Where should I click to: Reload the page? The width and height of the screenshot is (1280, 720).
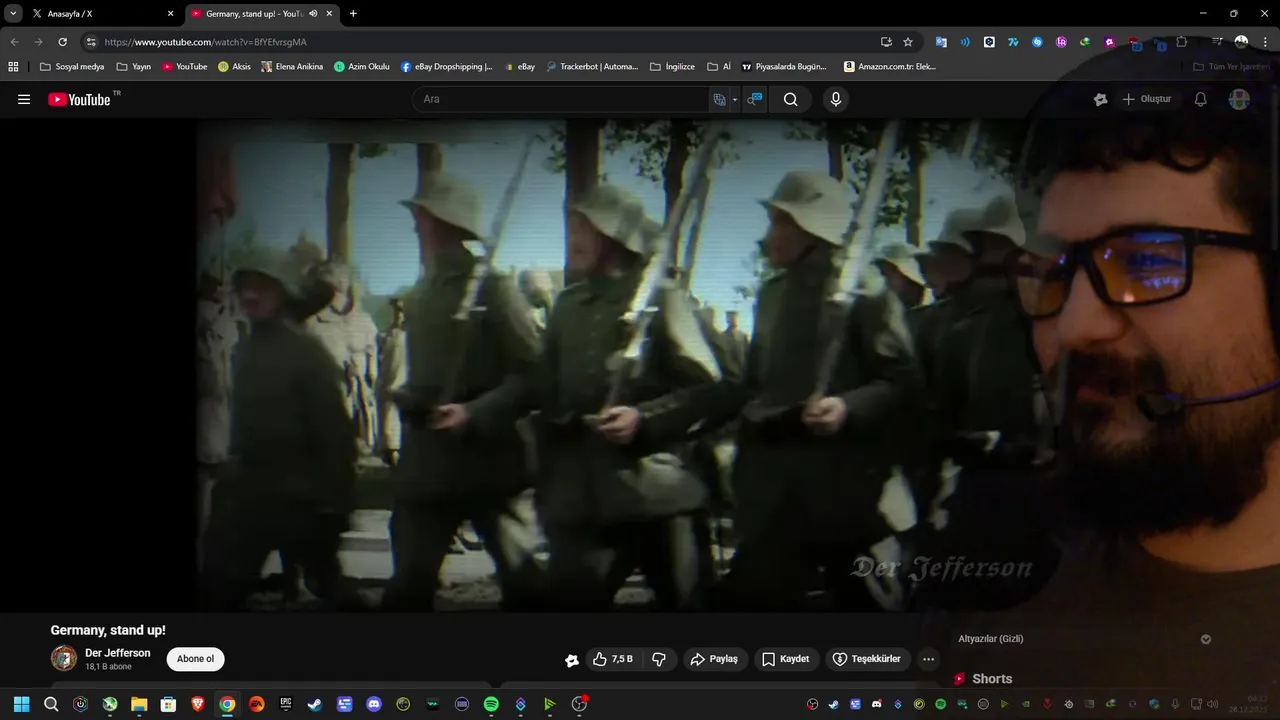pyautogui.click(x=62, y=42)
